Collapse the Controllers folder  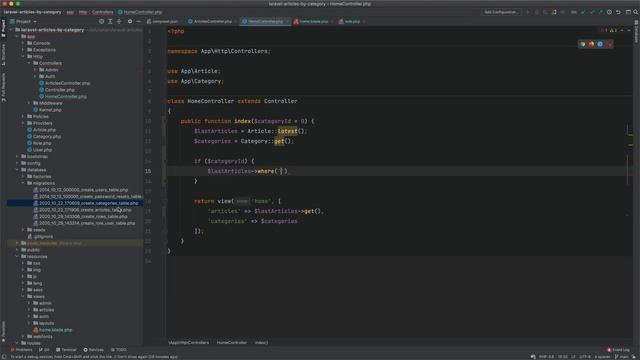[29, 63]
